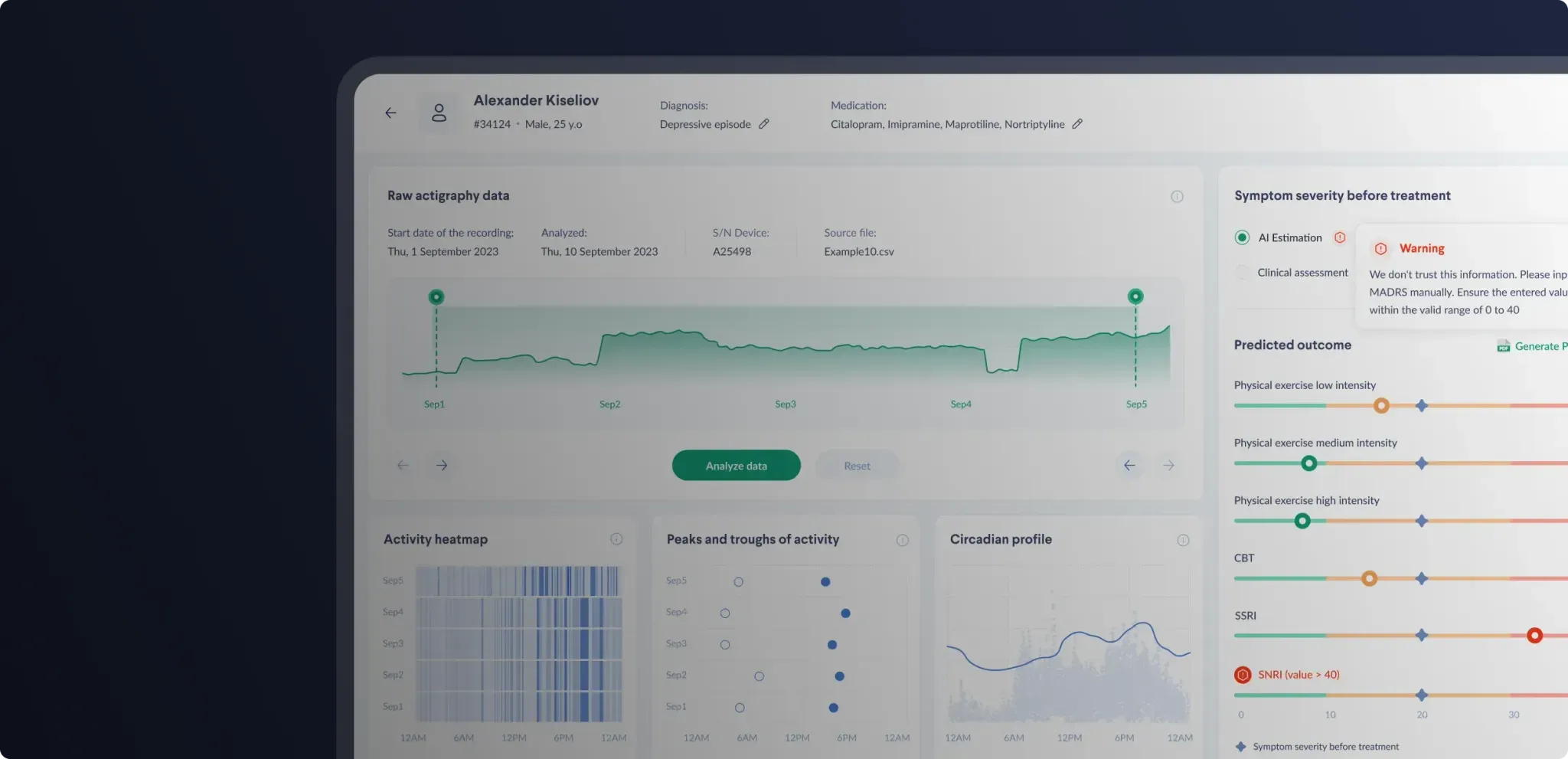Screen dimensions: 1568x759
Task: Go to next with left-side forward arrow
Action: [442, 465]
